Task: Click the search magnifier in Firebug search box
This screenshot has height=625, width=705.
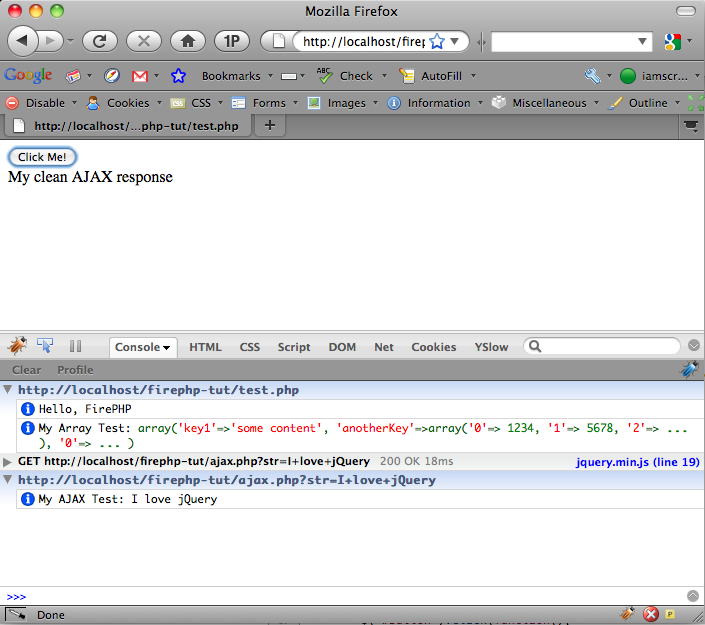Action: pyautogui.click(x=535, y=346)
